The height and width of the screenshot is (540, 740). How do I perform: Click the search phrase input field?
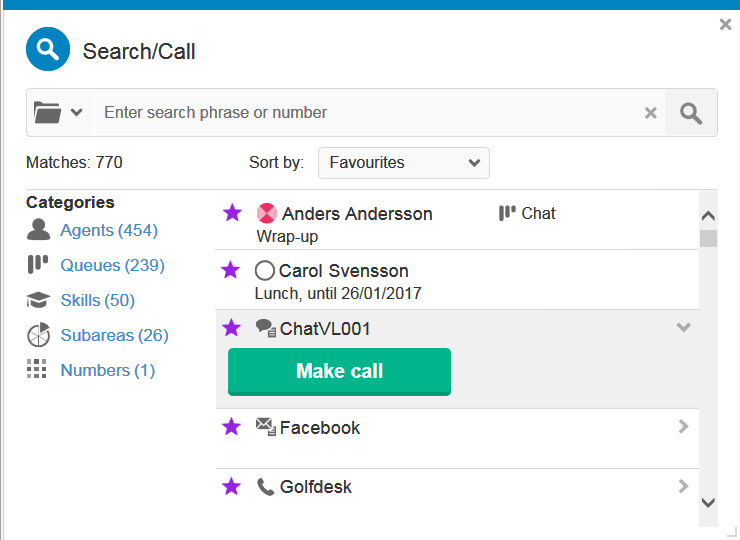(365, 113)
